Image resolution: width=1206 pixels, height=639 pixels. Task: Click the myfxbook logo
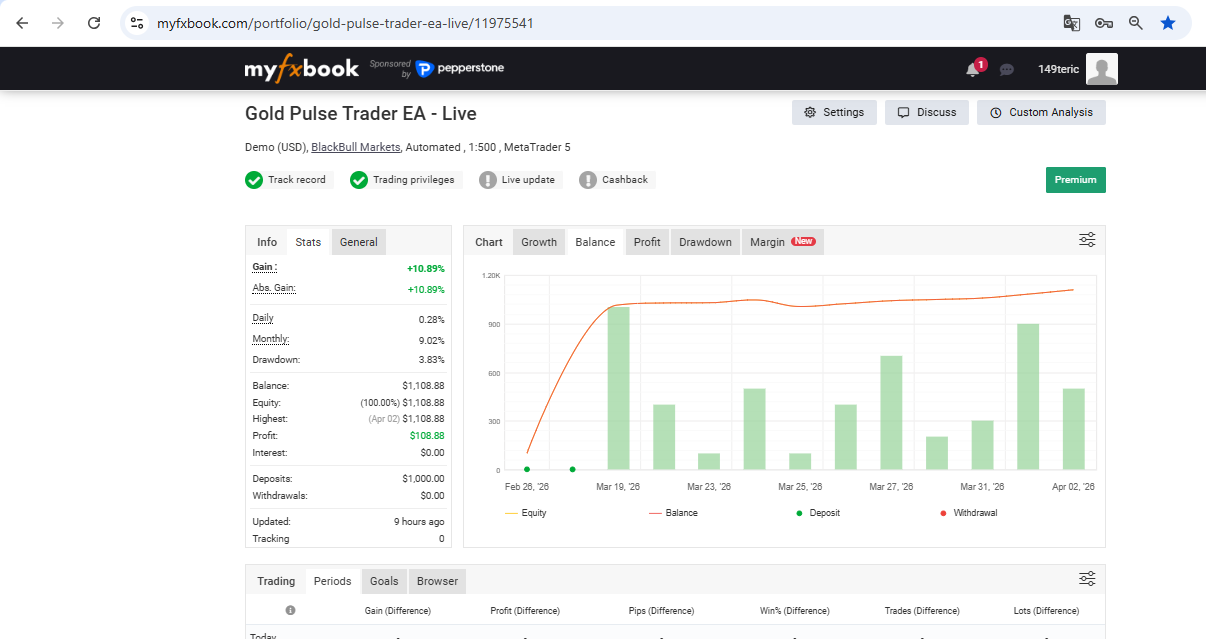coord(301,69)
